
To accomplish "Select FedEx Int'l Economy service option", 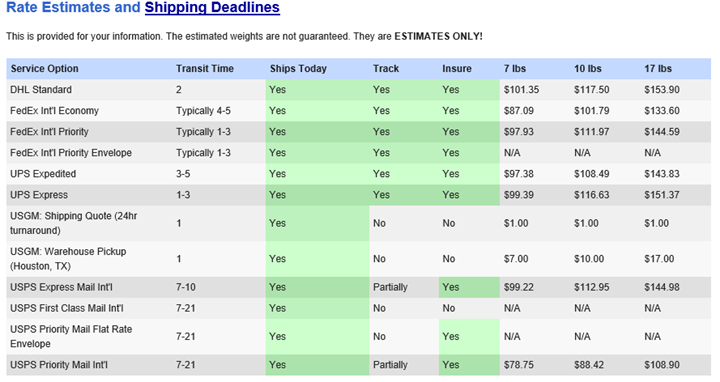I will (x=54, y=111).
